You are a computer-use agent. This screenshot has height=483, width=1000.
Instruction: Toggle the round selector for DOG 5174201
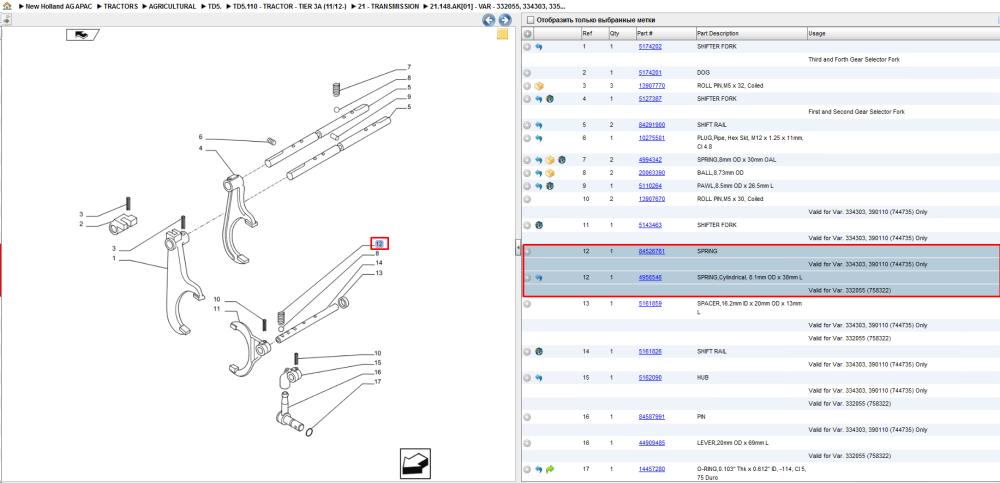527,73
